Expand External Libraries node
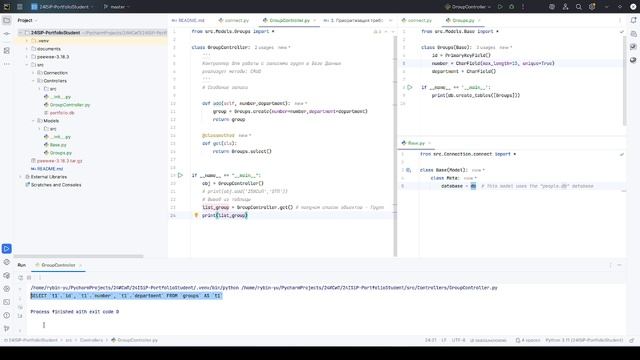 (x=20, y=177)
